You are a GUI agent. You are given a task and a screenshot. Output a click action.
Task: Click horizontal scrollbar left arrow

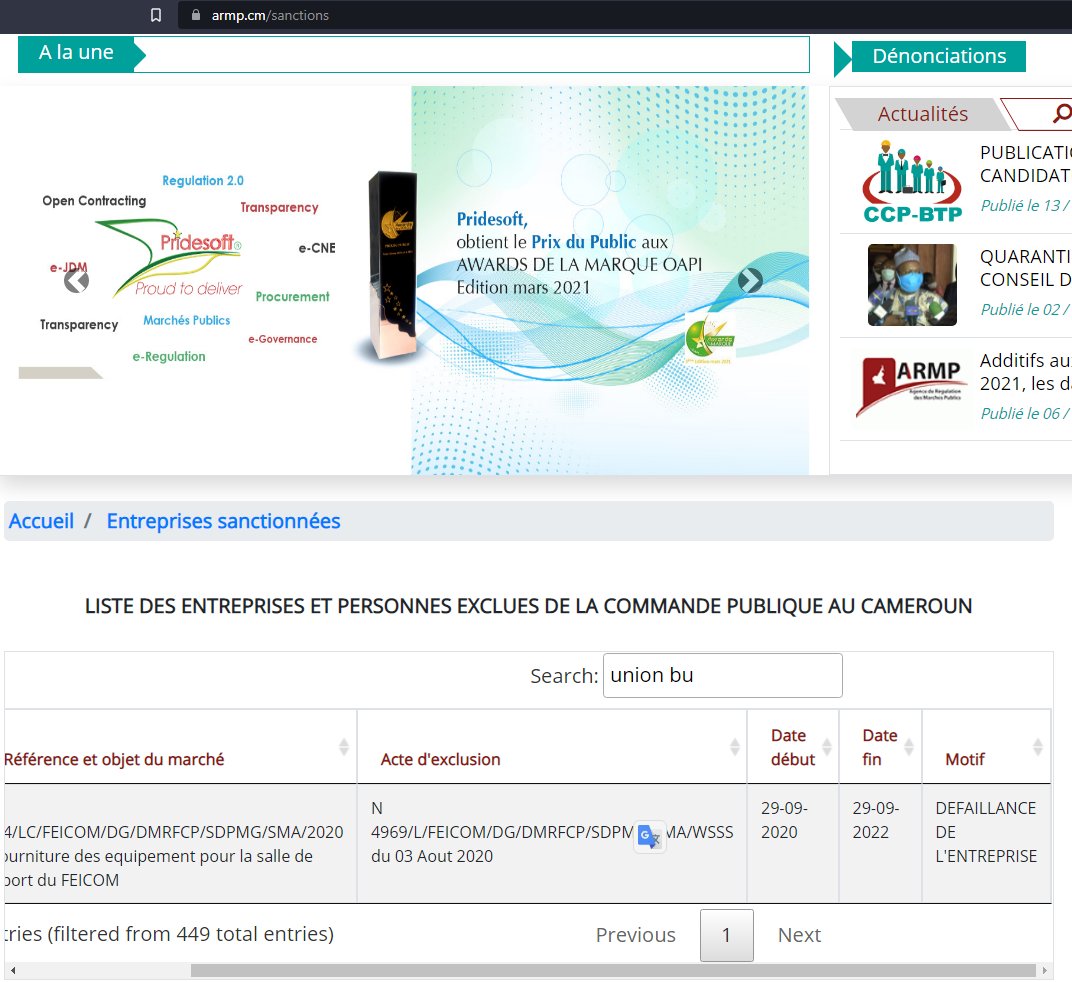point(12,970)
